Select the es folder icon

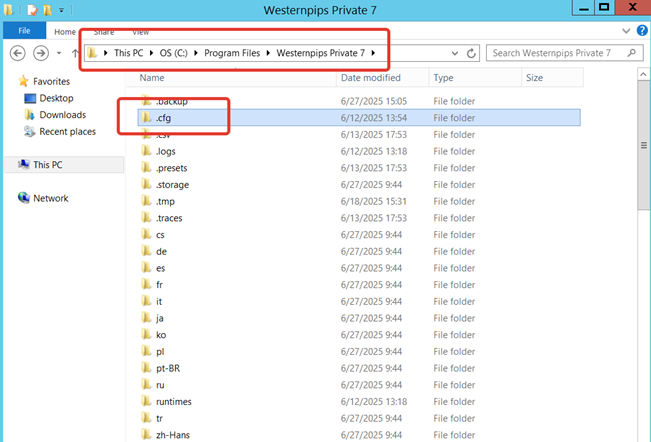[146, 268]
